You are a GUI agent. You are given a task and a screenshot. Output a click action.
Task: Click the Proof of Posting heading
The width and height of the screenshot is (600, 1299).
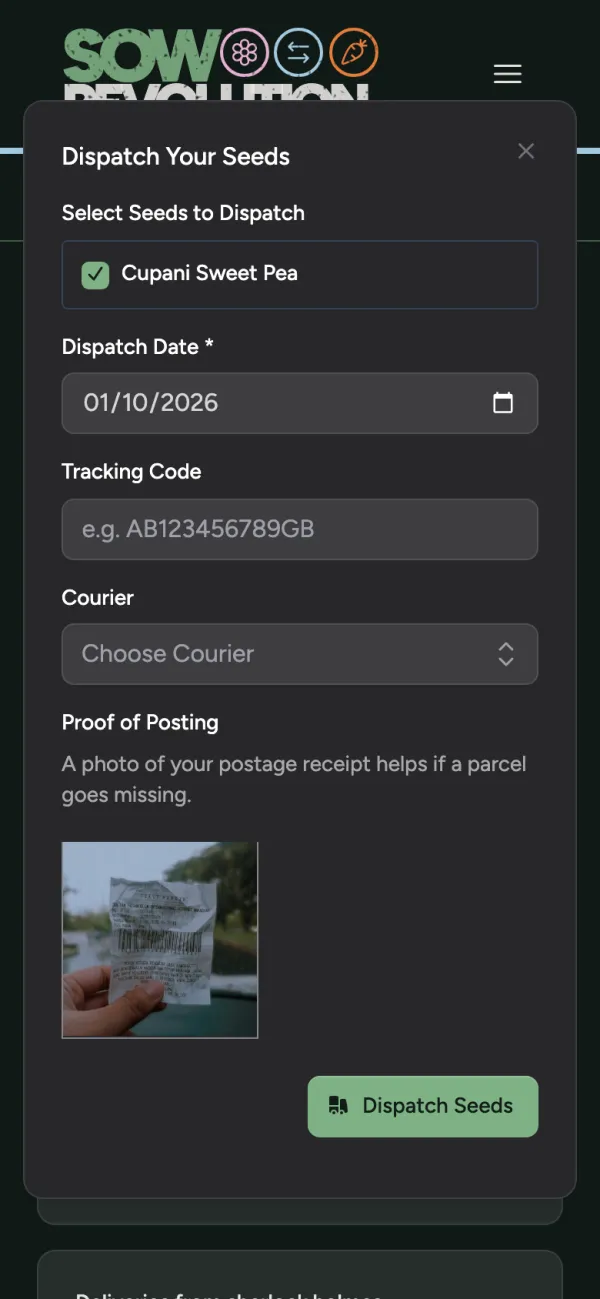[140, 722]
